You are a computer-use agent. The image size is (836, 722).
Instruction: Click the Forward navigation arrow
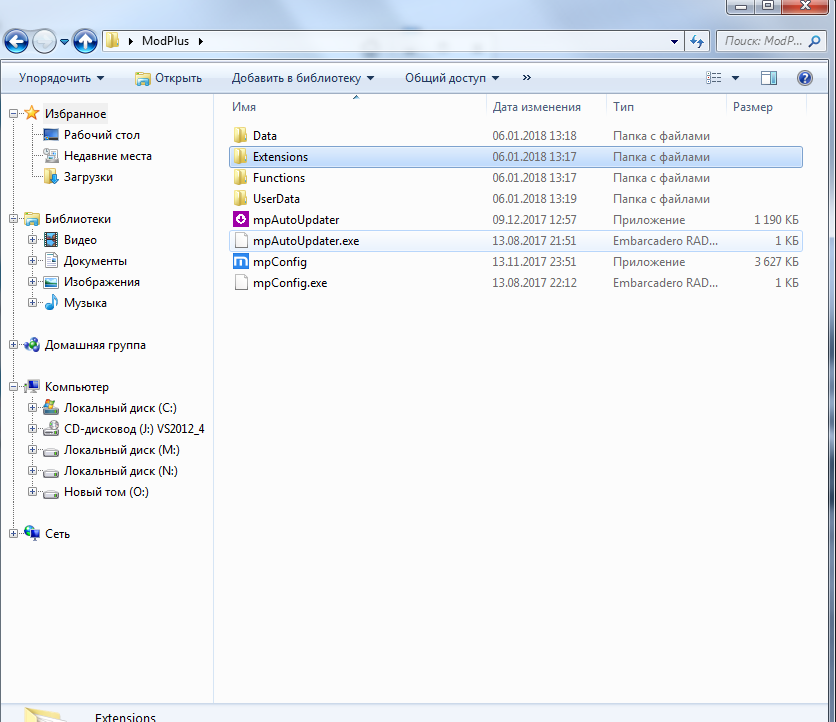click(x=44, y=41)
